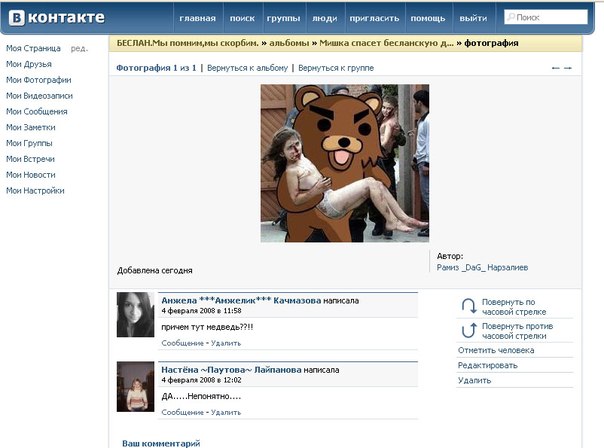The image size is (604, 448).
Task: Open the группы header menu item
Action: coord(284,18)
